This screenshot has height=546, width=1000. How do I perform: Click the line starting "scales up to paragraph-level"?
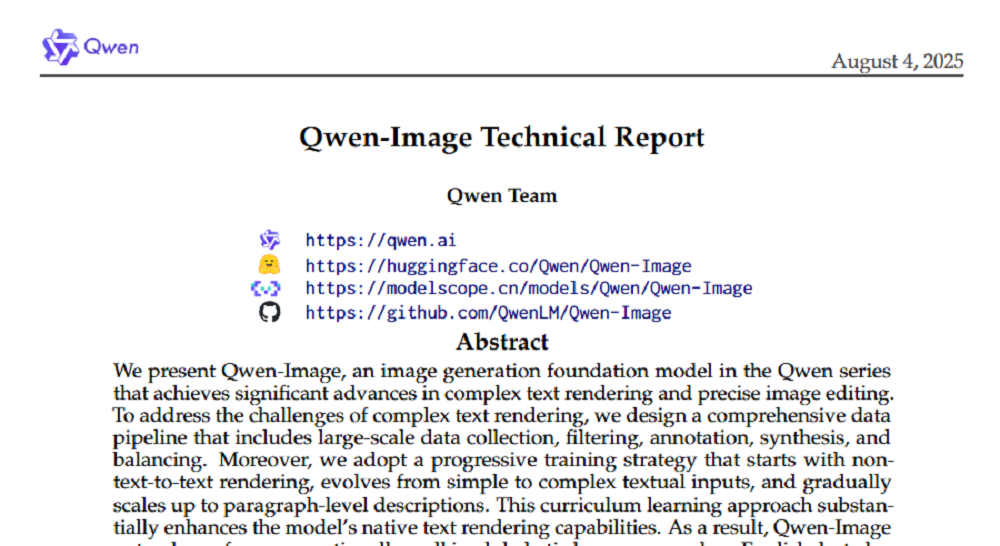pyautogui.click(x=502, y=504)
